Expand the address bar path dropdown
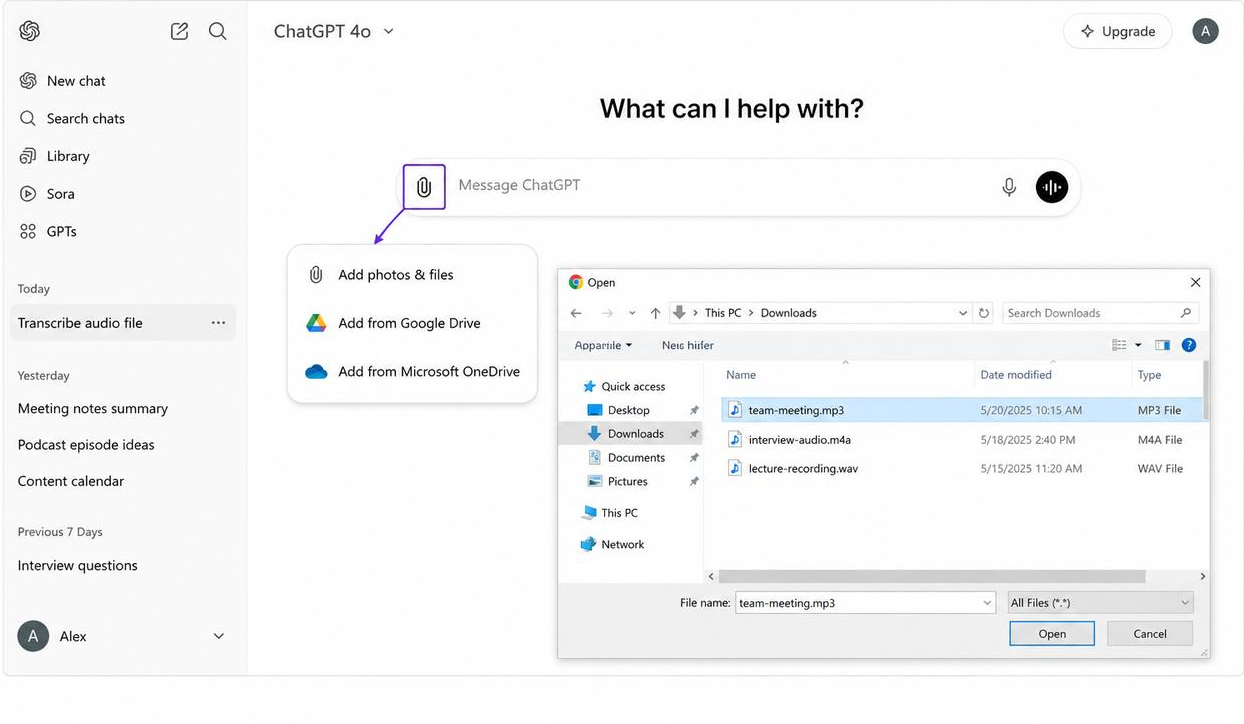This screenshot has height=724, width=1244. click(963, 313)
